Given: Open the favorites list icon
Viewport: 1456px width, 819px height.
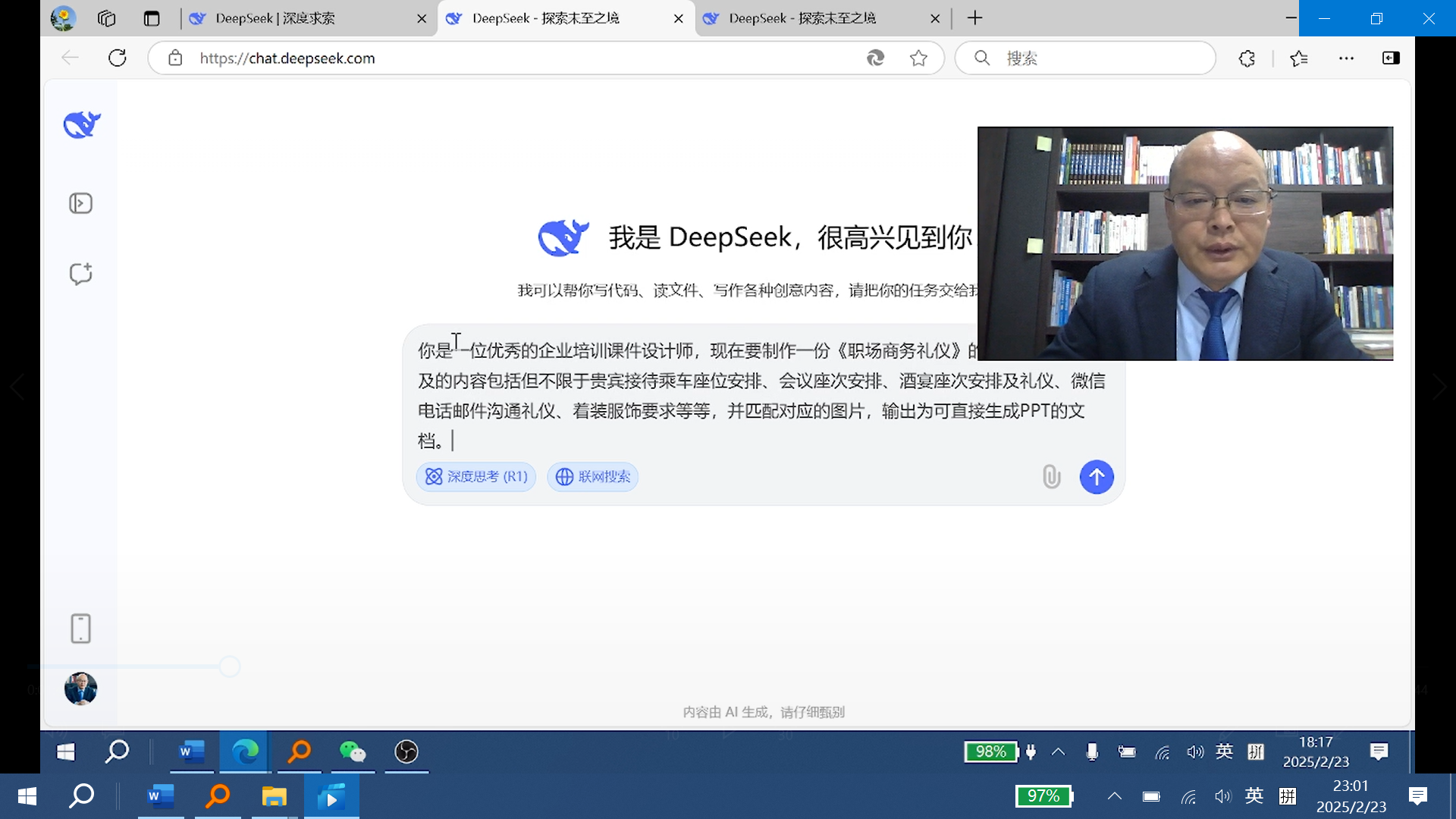Looking at the screenshot, I should (1299, 58).
